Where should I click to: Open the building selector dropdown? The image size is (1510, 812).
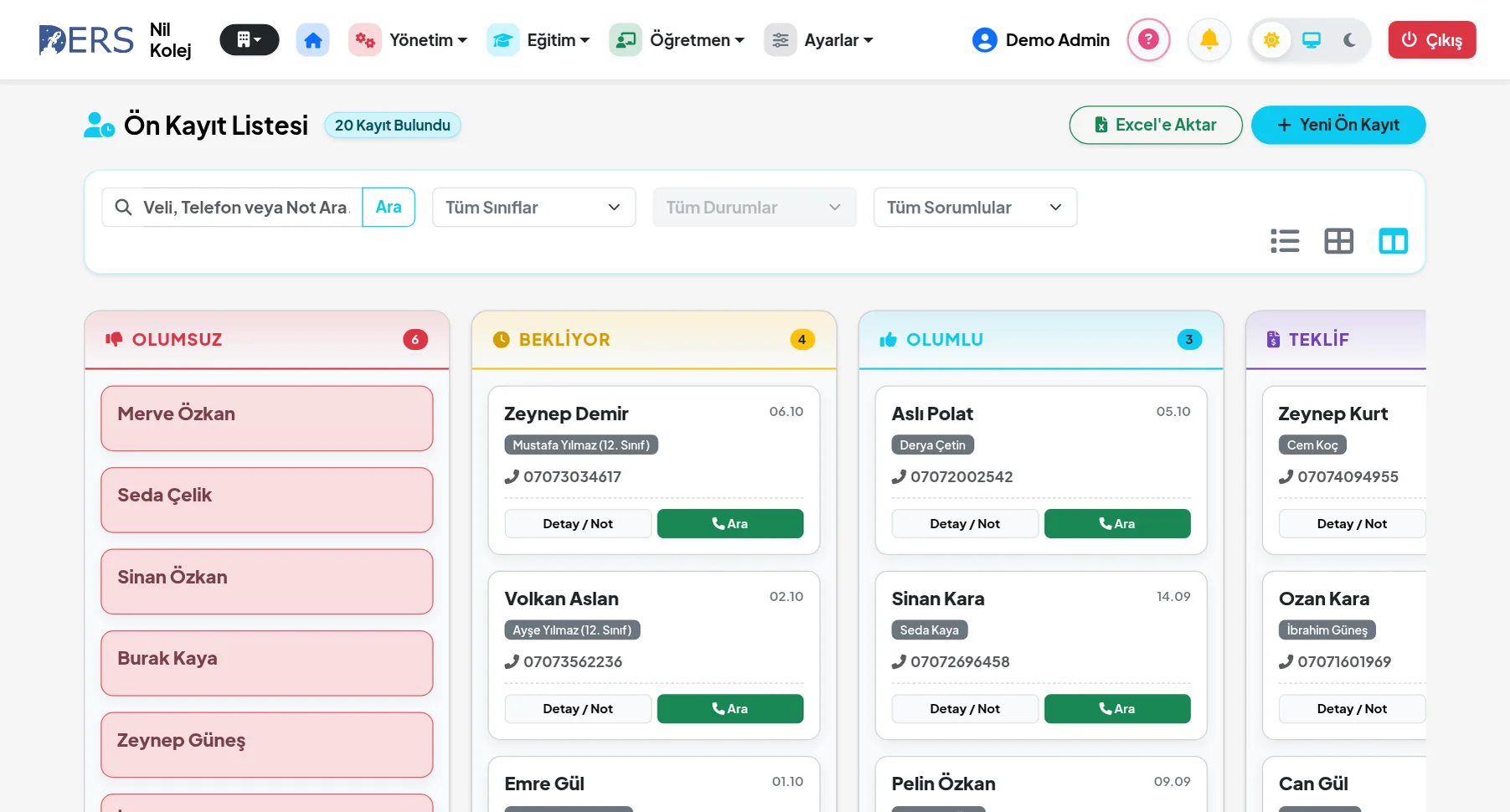tap(249, 40)
